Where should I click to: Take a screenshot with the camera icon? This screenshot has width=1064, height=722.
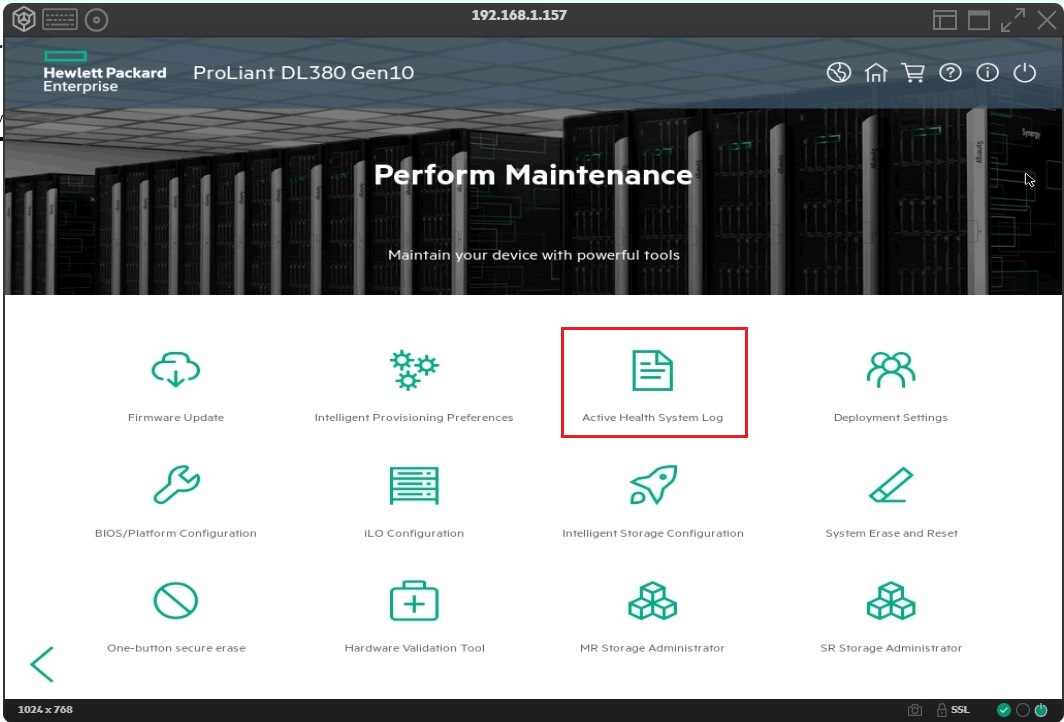(x=915, y=710)
